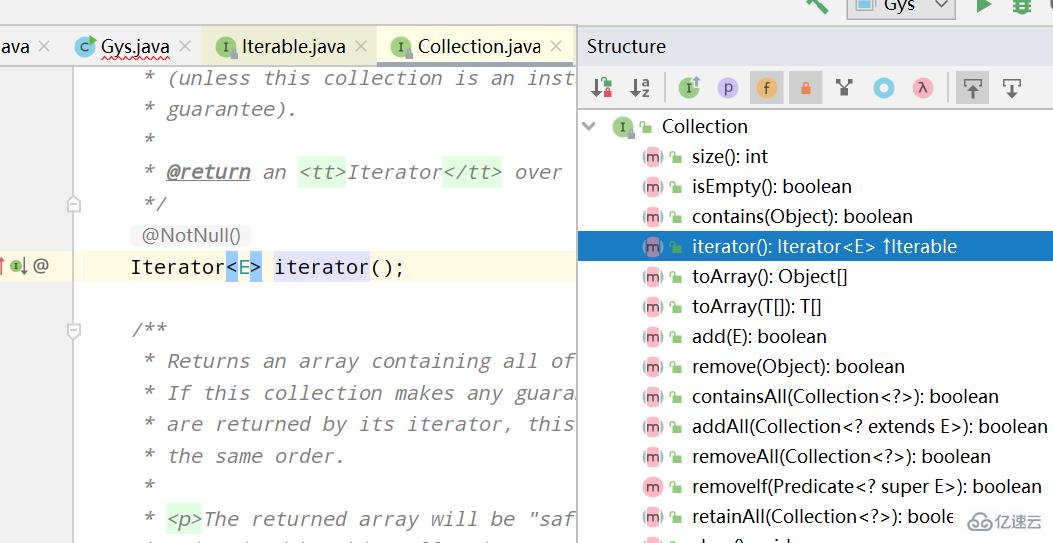This screenshot has height=543, width=1053.
Task: Run the Gys configuration
Action: click(983, 6)
